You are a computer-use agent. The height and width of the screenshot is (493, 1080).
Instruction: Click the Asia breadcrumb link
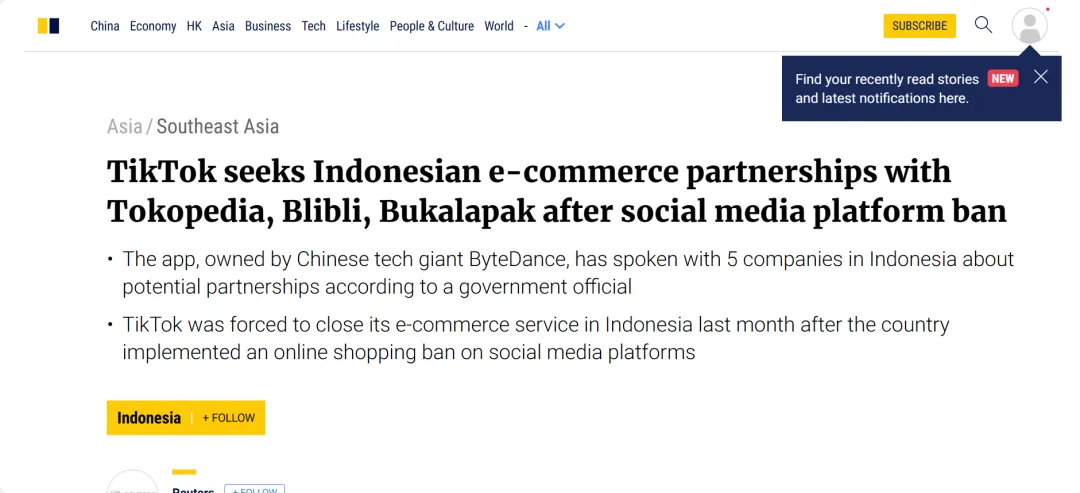tap(125, 127)
